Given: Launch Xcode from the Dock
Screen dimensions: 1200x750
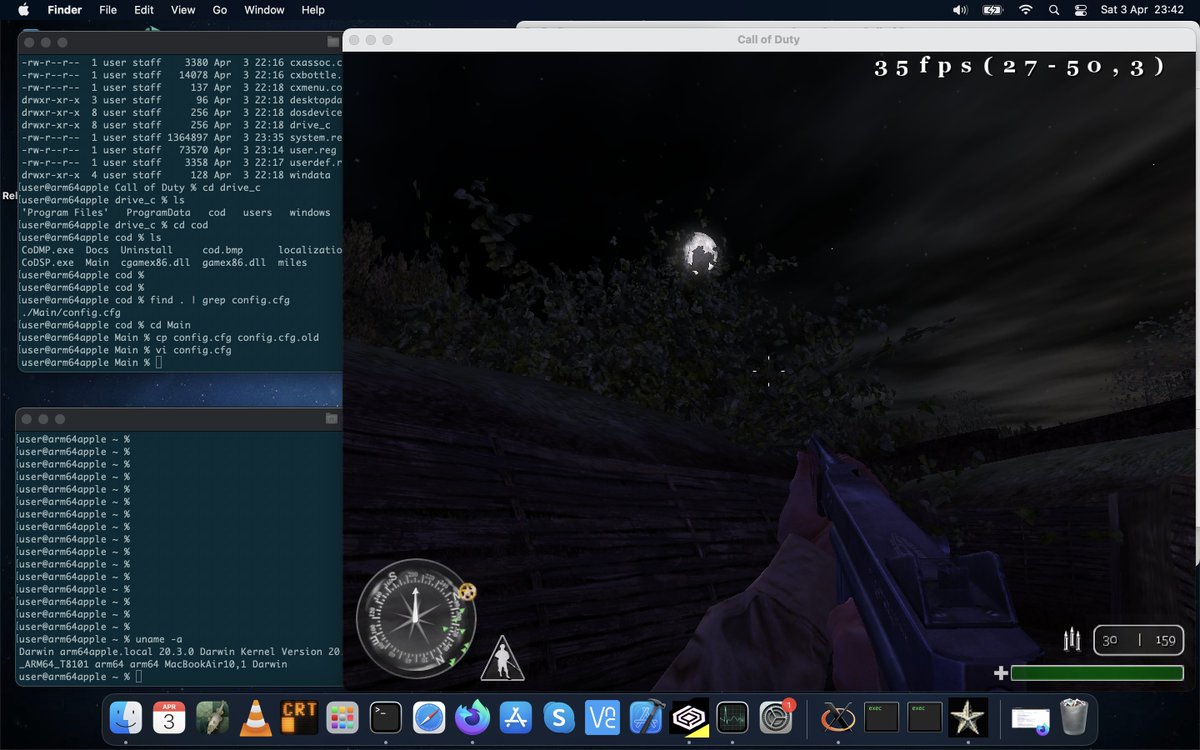Looking at the screenshot, I should 645,716.
